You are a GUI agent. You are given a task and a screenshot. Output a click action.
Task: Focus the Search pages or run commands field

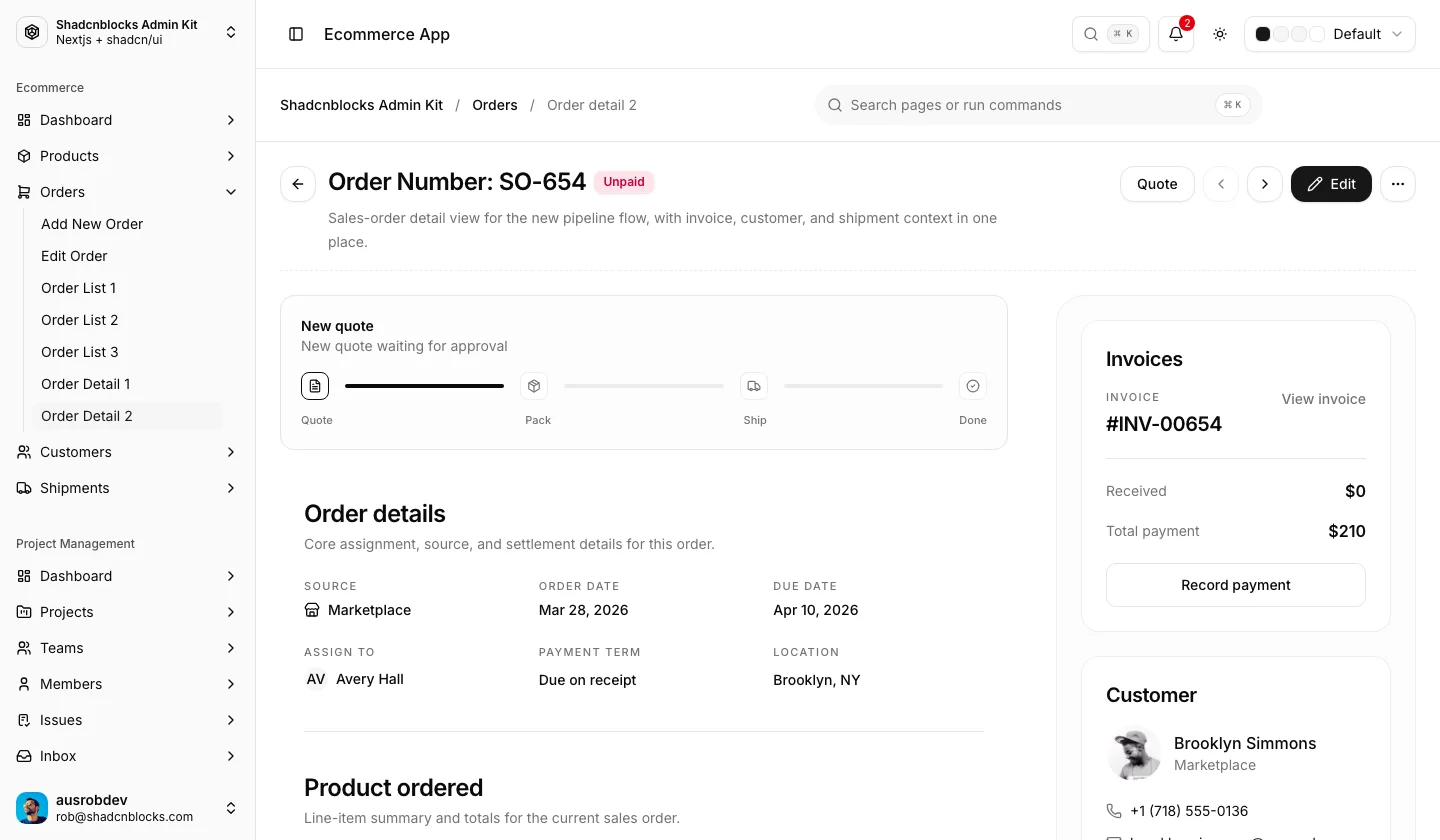[1038, 105]
